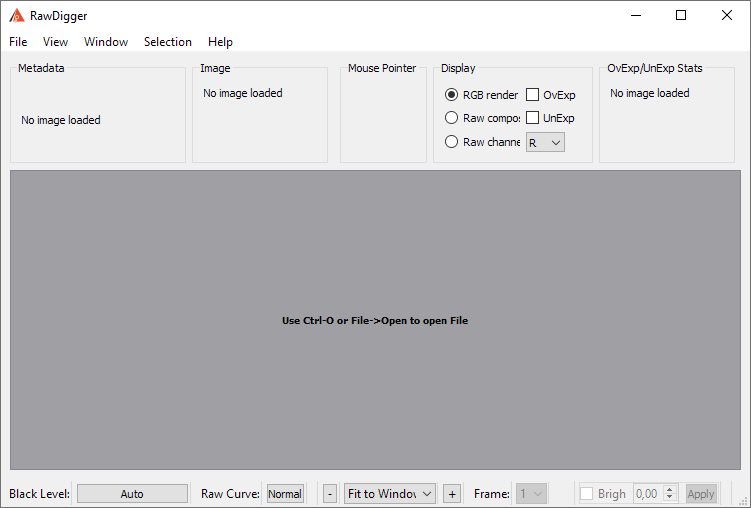The image size is (751, 508).
Task: Click the brightness value field showing 0,00
Action: pyautogui.click(x=648, y=494)
